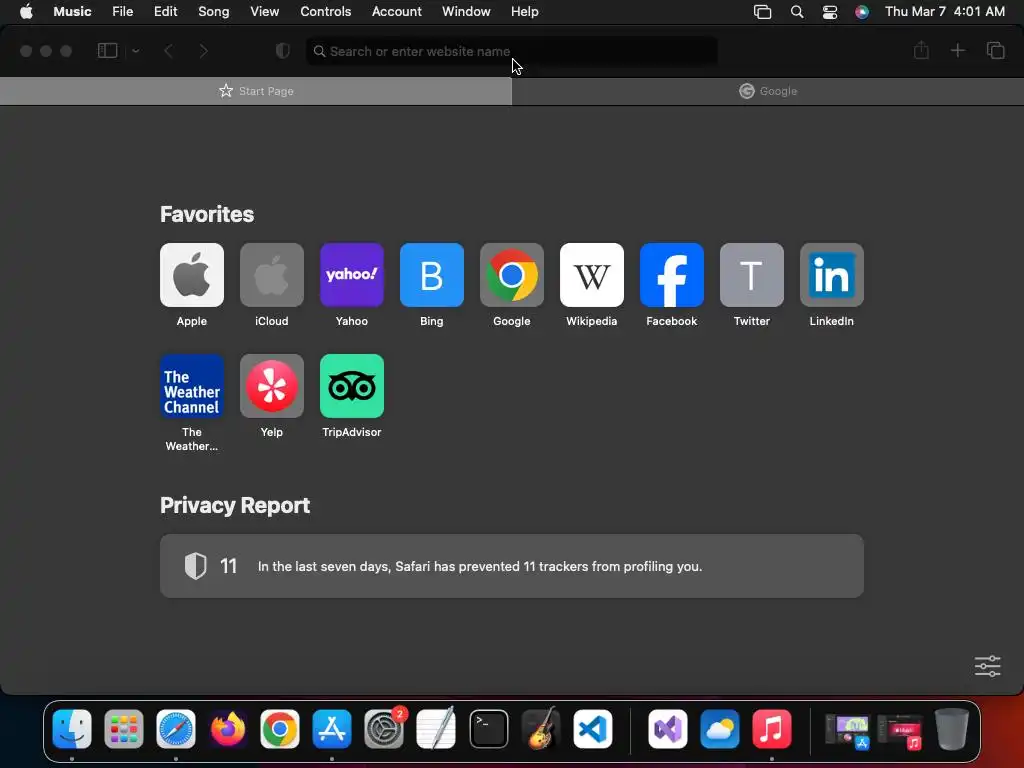Open the Song menu
1024x768 pixels.
[x=214, y=11]
